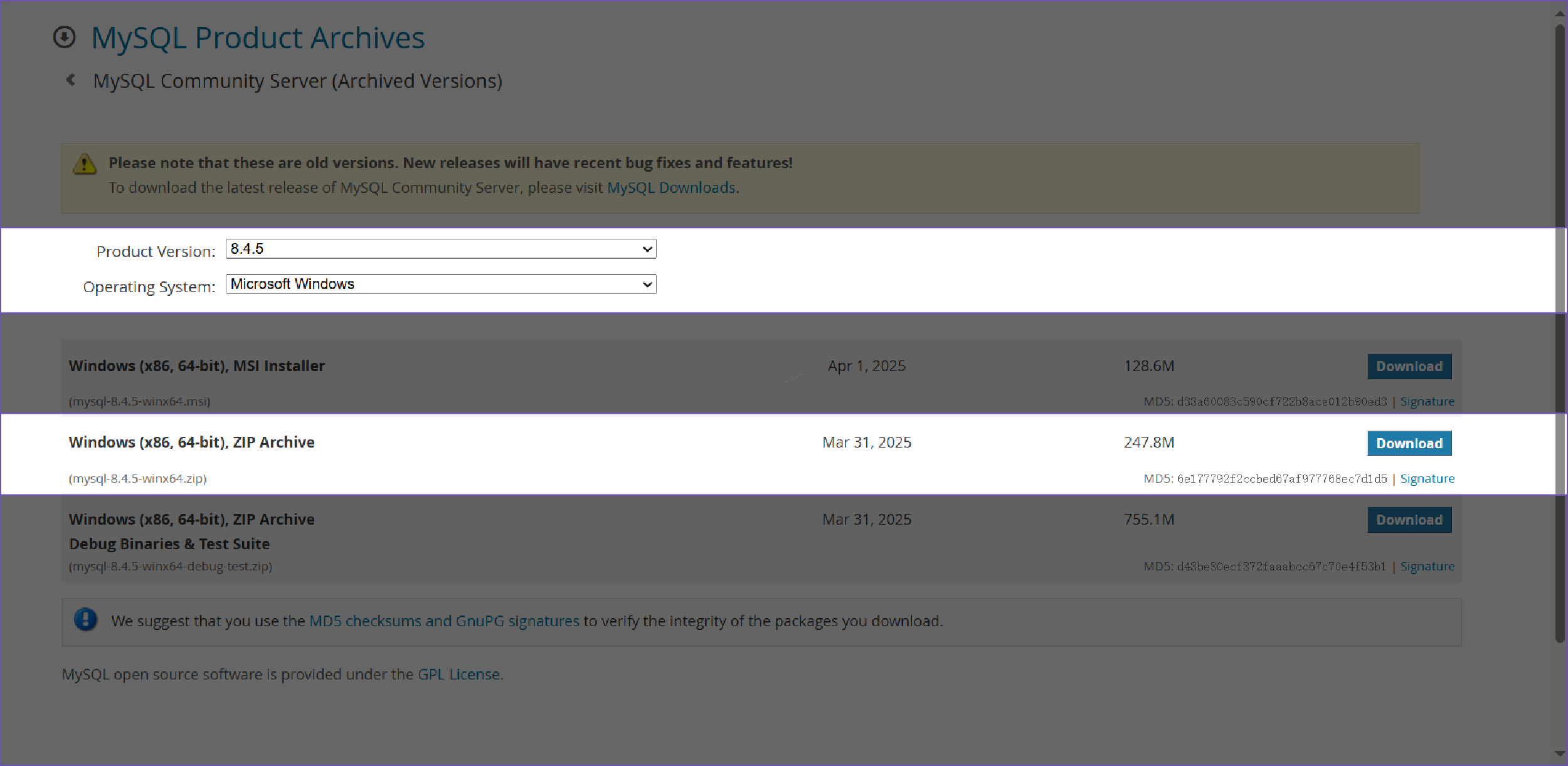Viewport: 1568px width, 766px height.
Task: Click MySQL Community Server (Archived Versions) heading
Action: [297, 81]
